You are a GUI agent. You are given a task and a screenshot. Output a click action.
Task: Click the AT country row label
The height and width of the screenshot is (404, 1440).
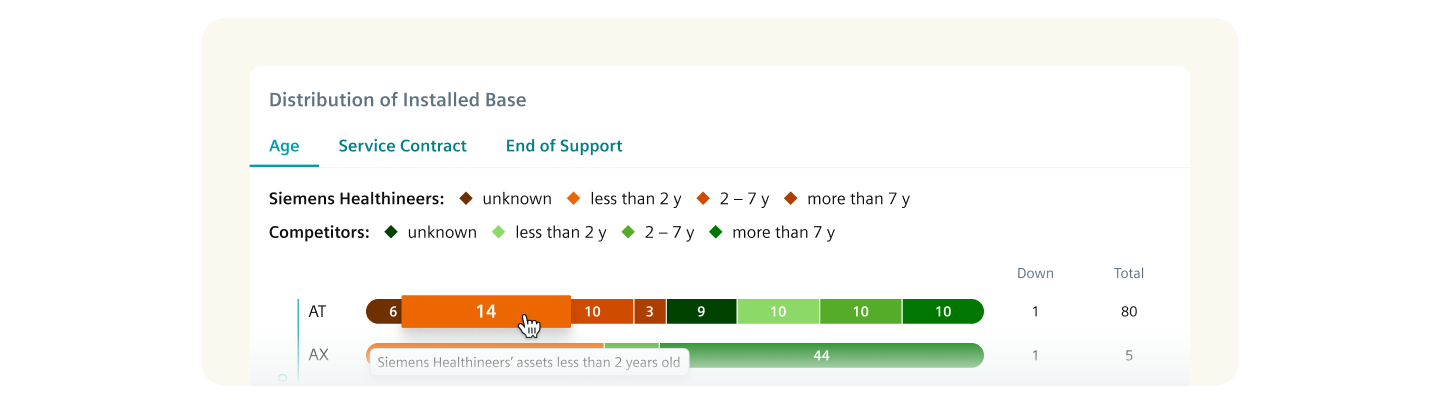point(317,312)
